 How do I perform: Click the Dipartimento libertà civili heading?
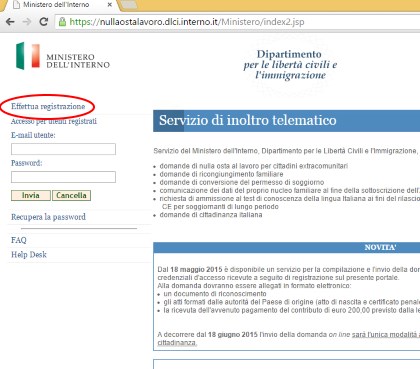[x=290, y=65]
